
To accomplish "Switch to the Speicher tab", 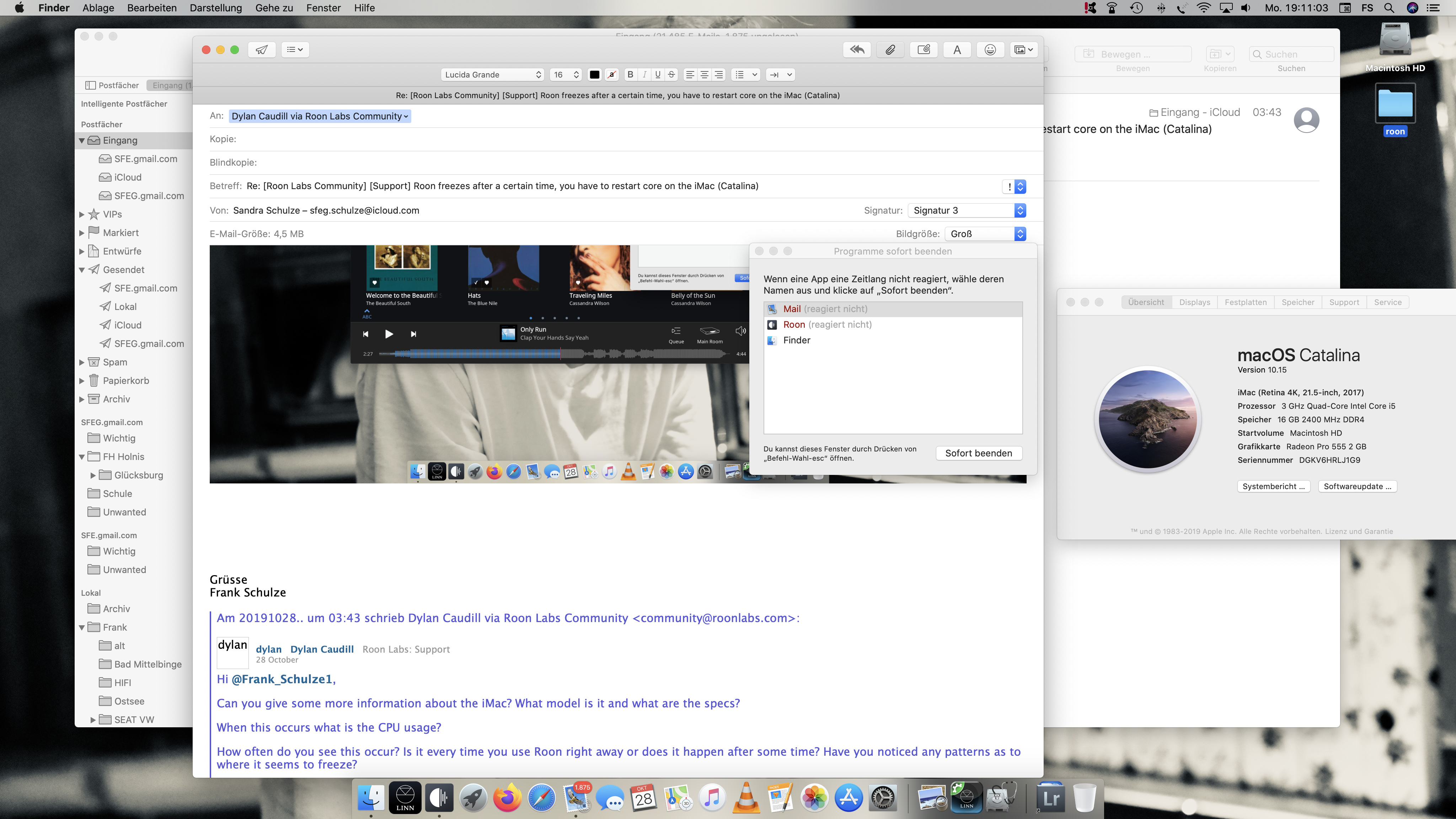I will [1298, 303].
